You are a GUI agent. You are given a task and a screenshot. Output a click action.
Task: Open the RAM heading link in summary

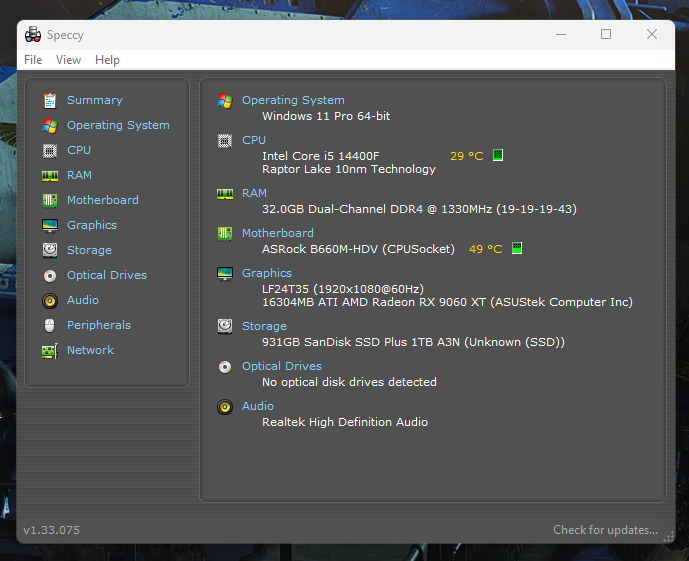[x=254, y=193]
